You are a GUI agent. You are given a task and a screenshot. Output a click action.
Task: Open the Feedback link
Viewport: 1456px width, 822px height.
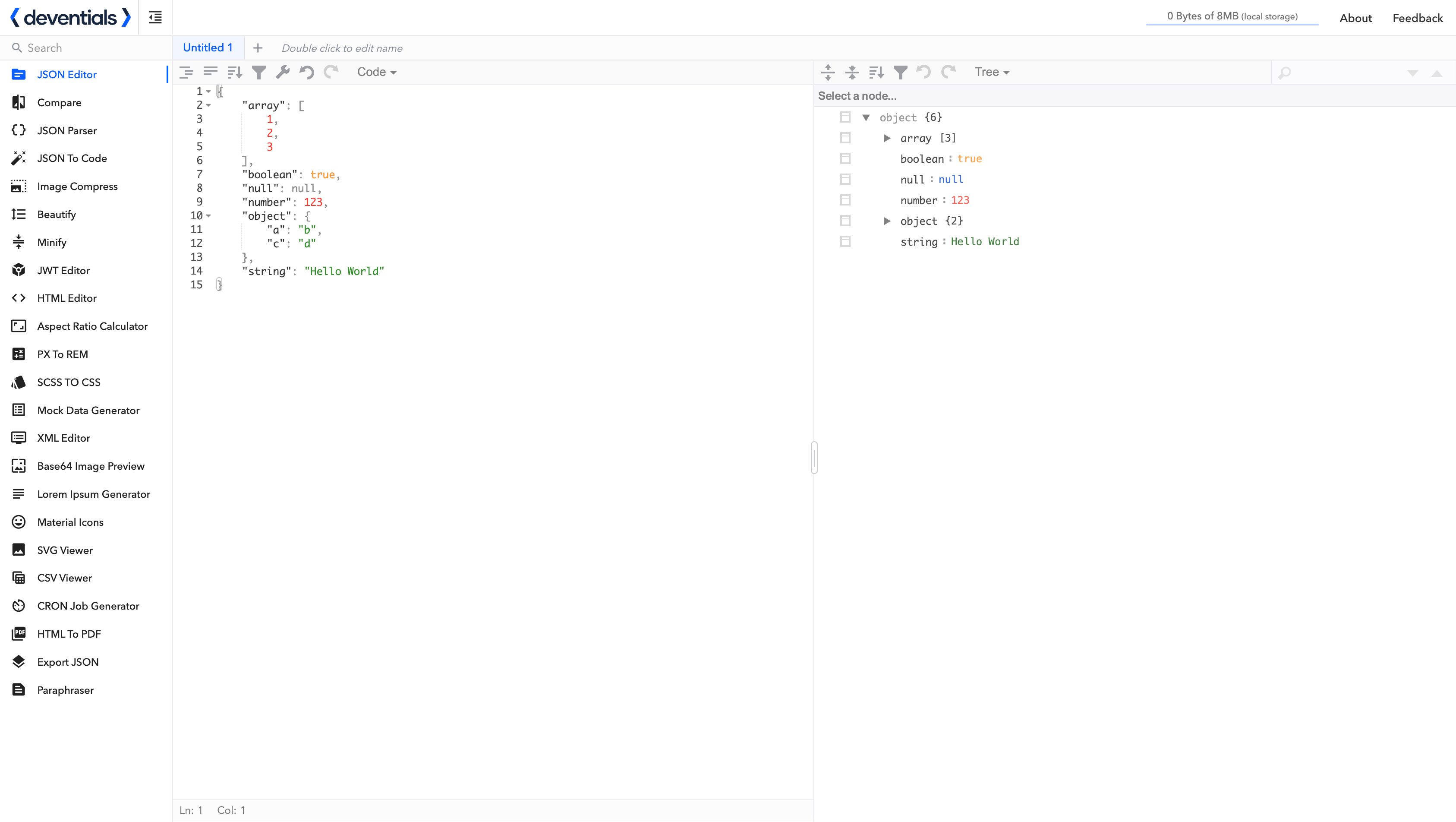click(1418, 18)
